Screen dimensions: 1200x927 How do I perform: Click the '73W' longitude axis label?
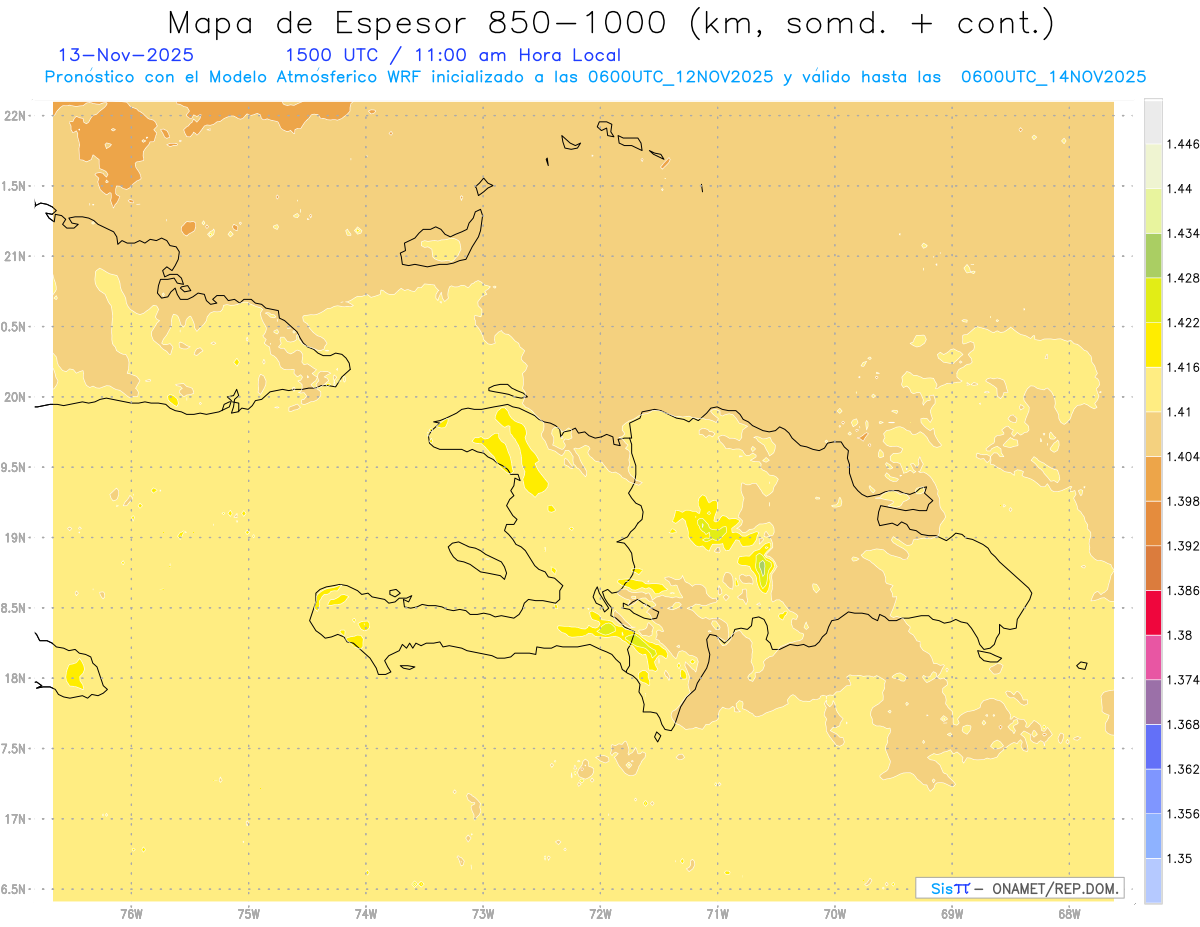click(483, 914)
